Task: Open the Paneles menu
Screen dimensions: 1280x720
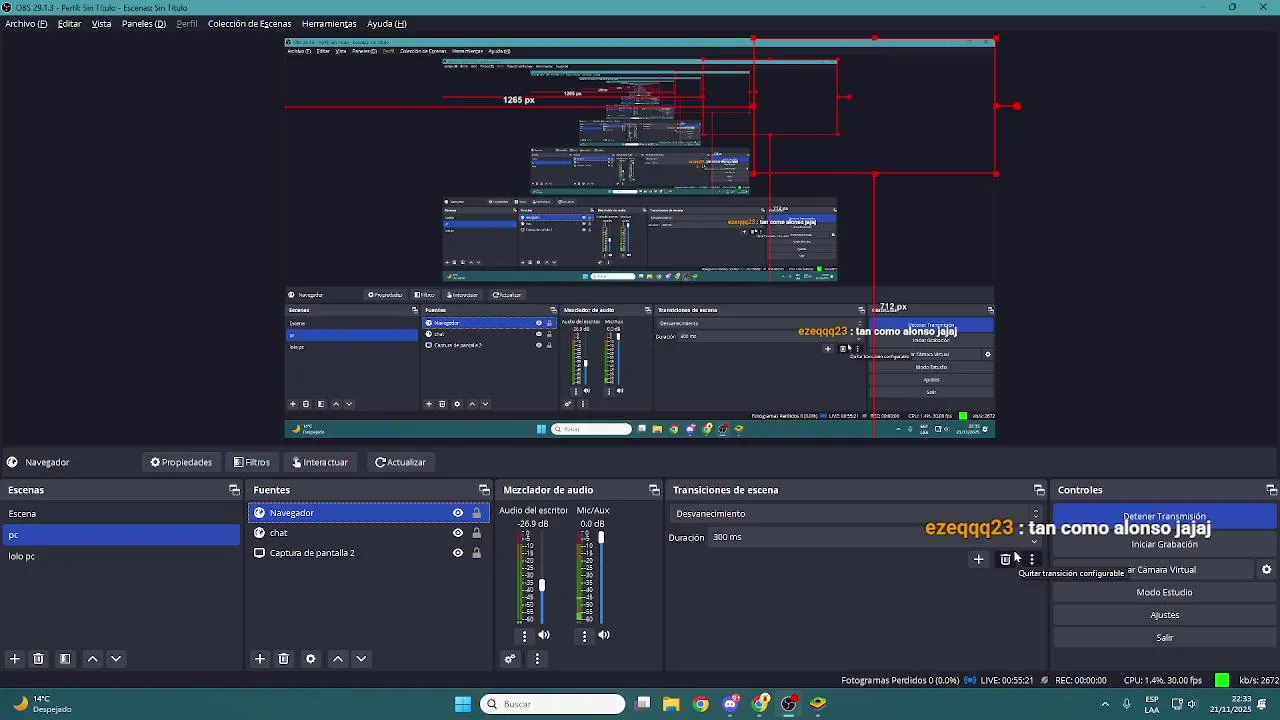Action: click(144, 24)
